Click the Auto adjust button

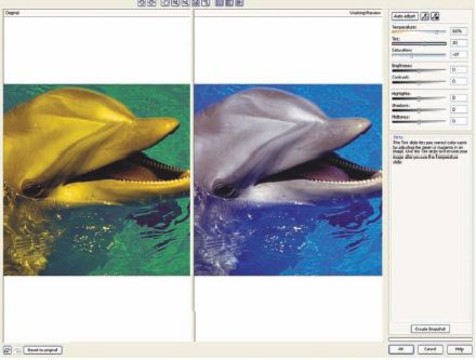tap(405, 16)
